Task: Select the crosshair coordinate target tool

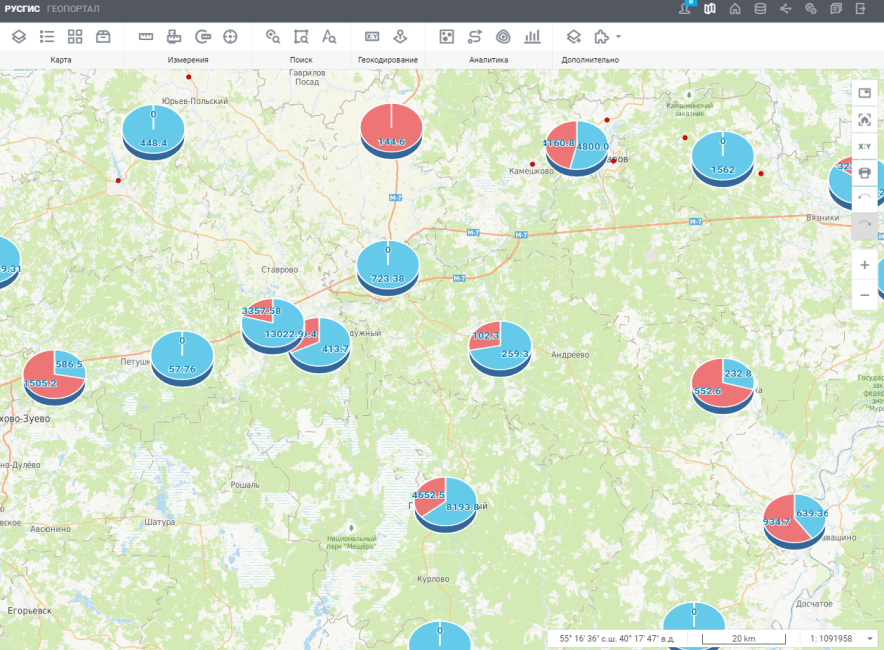Action: pyautogui.click(x=230, y=37)
